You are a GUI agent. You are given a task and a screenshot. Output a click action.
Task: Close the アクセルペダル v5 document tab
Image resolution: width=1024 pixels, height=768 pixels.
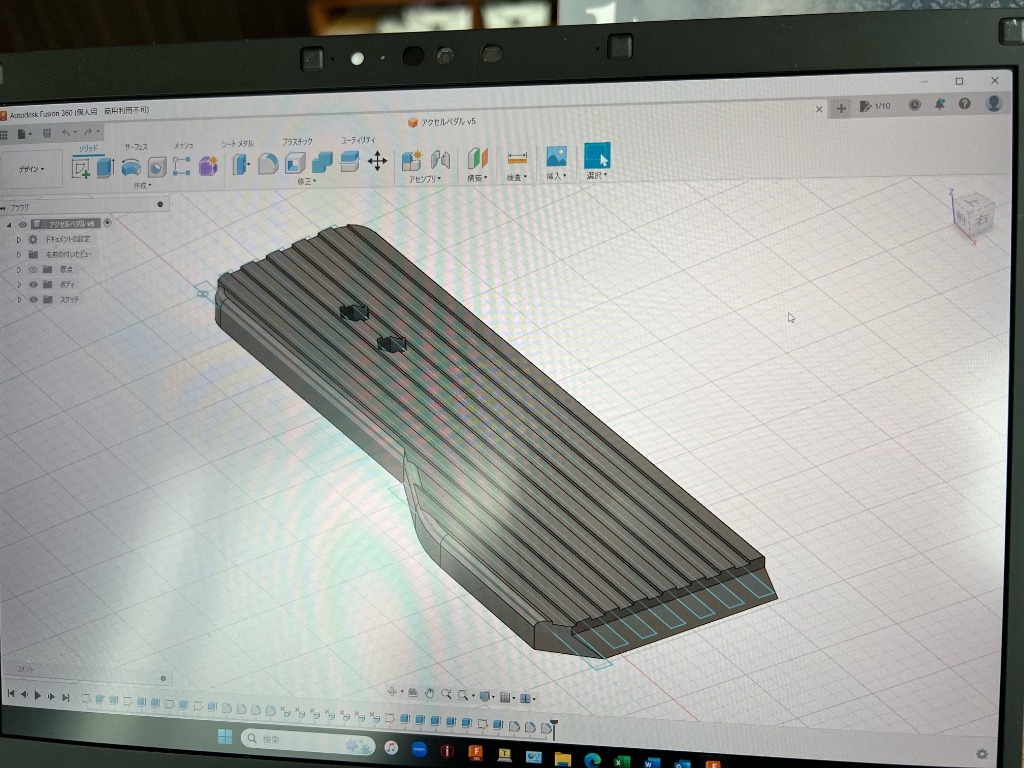coord(819,109)
